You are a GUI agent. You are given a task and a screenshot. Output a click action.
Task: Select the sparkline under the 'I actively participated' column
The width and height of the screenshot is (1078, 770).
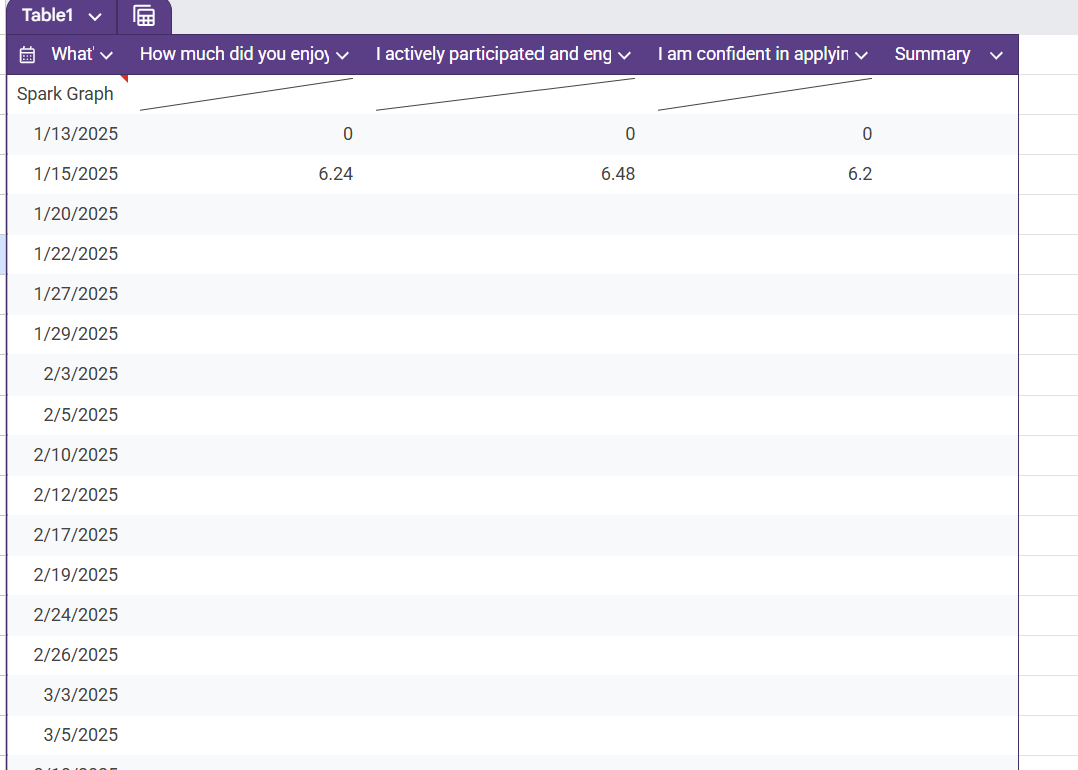(x=505, y=94)
